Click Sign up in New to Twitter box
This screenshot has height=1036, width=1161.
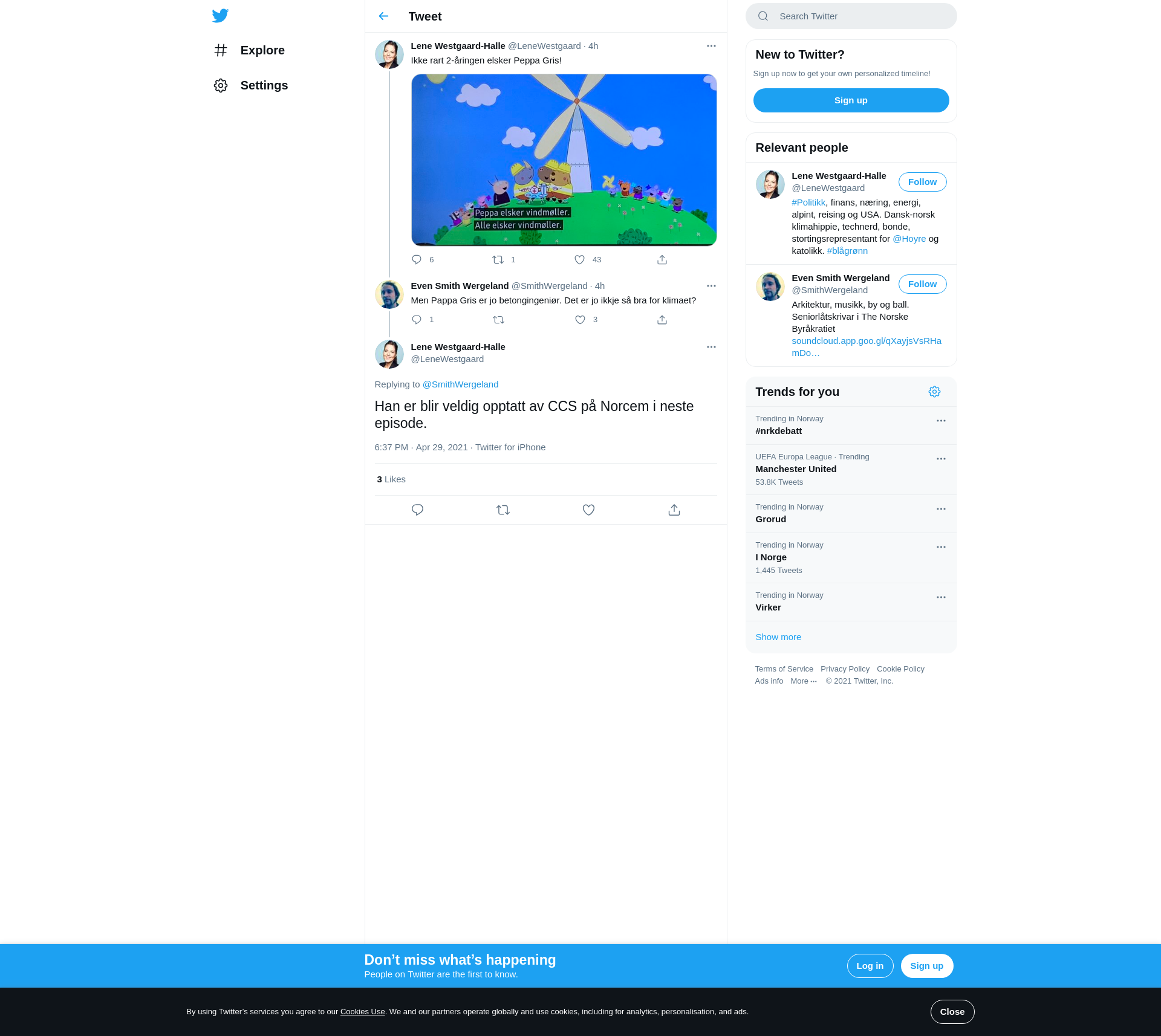[x=851, y=100]
